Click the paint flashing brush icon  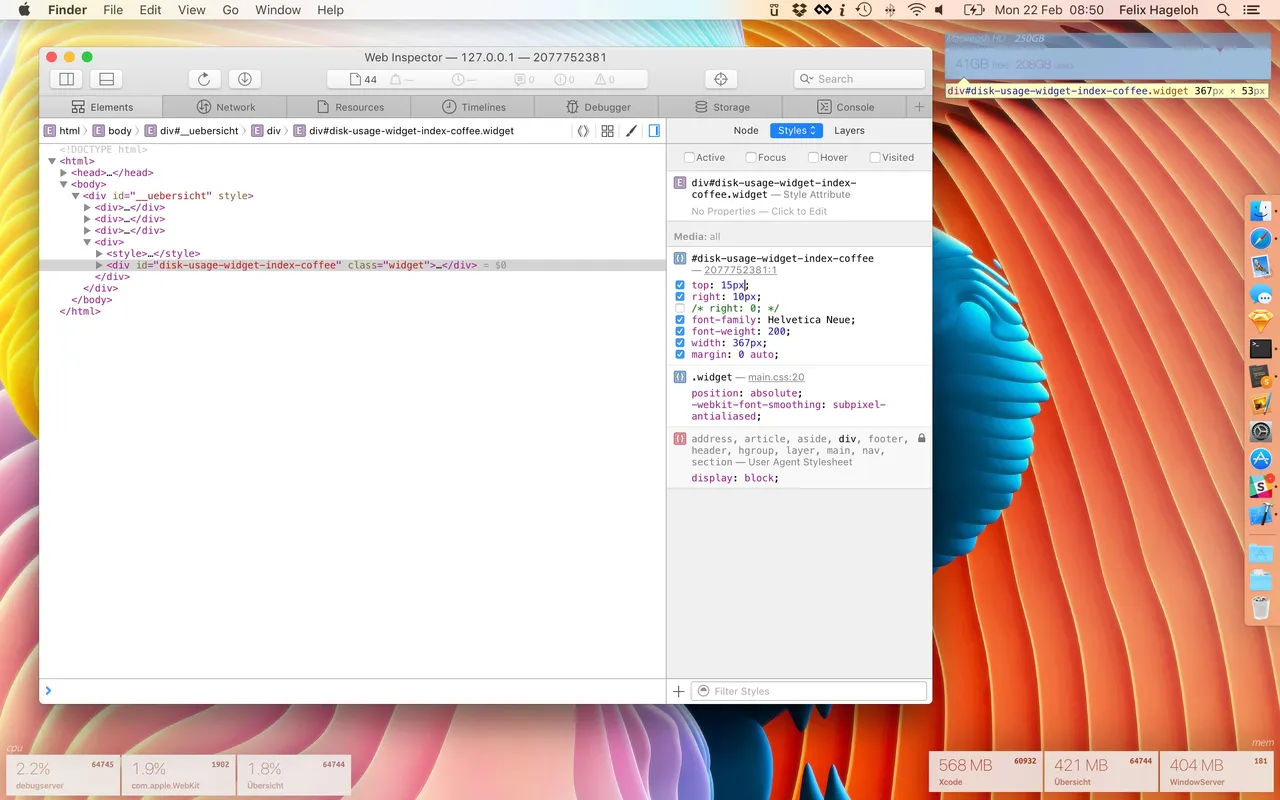[631, 131]
